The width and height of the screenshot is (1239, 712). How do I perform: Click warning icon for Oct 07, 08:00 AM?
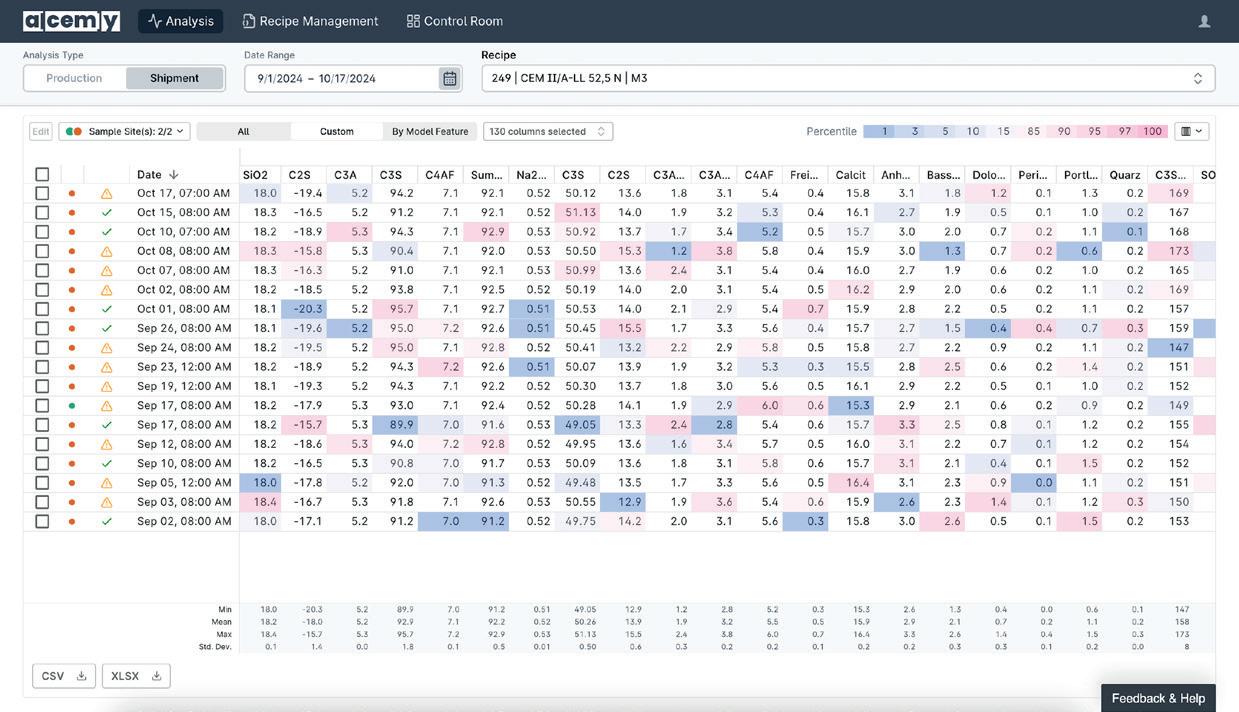[107, 271]
